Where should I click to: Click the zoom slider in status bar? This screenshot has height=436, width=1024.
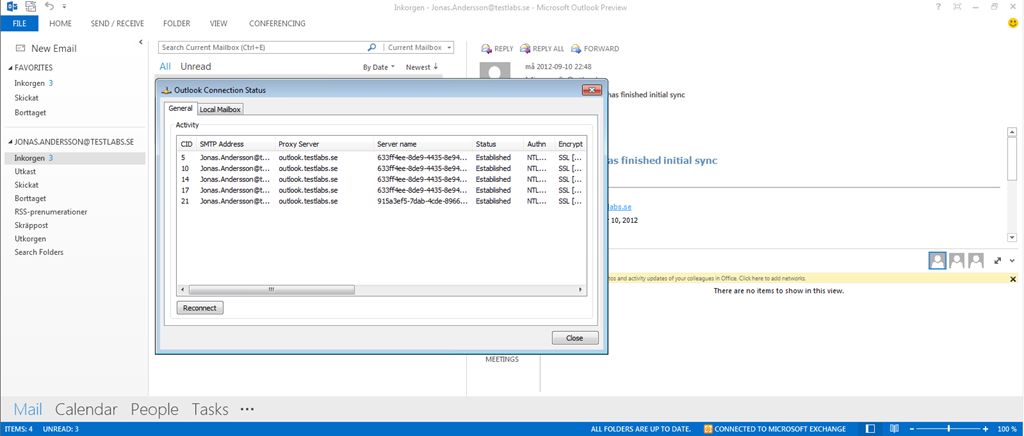pyautogui.click(x=951, y=429)
